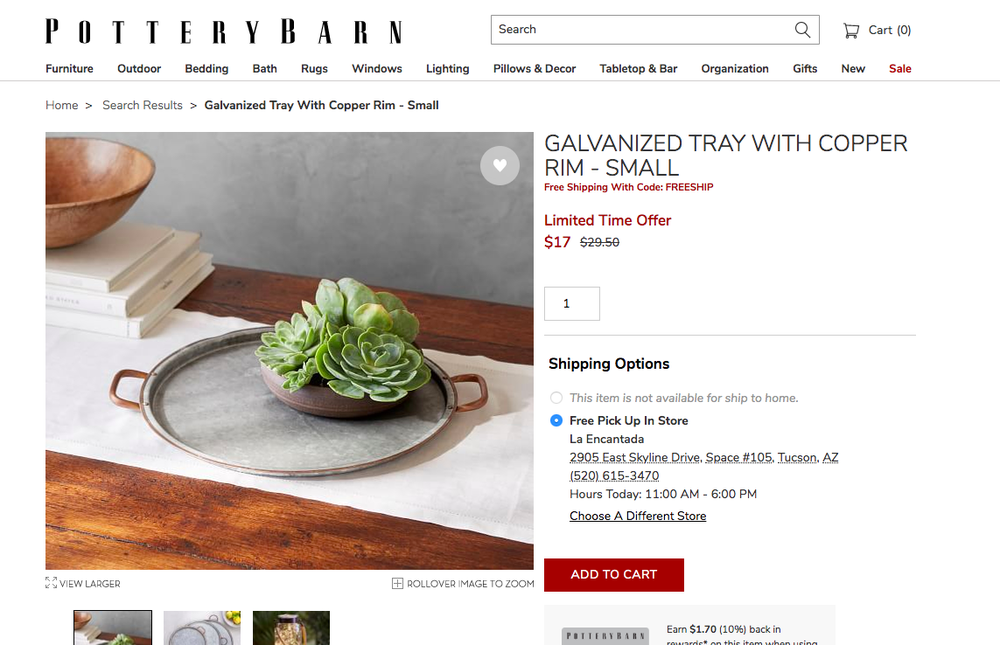Image resolution: width=1000 pixels, height=645 pixels.
Task: Go to Home breadcrumb link
Action: pyautogui.click(x=61, y=105)
